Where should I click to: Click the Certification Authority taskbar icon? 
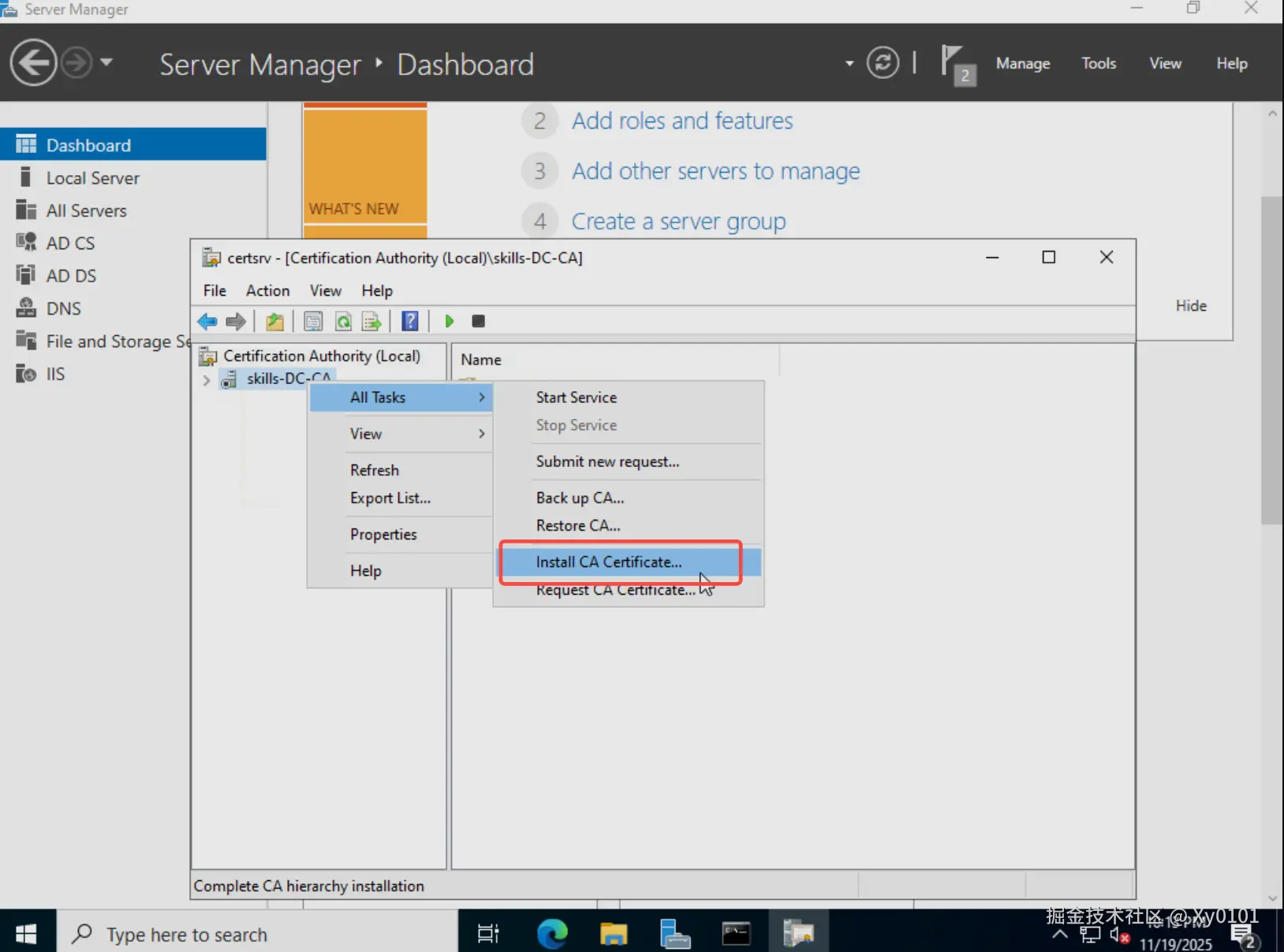(798, 935)
